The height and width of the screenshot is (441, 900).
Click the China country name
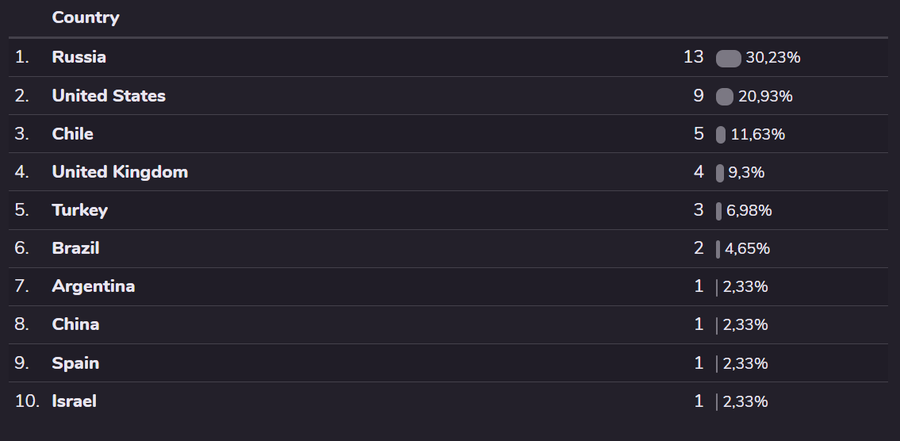pyautogui.click(x=75, y=324)
